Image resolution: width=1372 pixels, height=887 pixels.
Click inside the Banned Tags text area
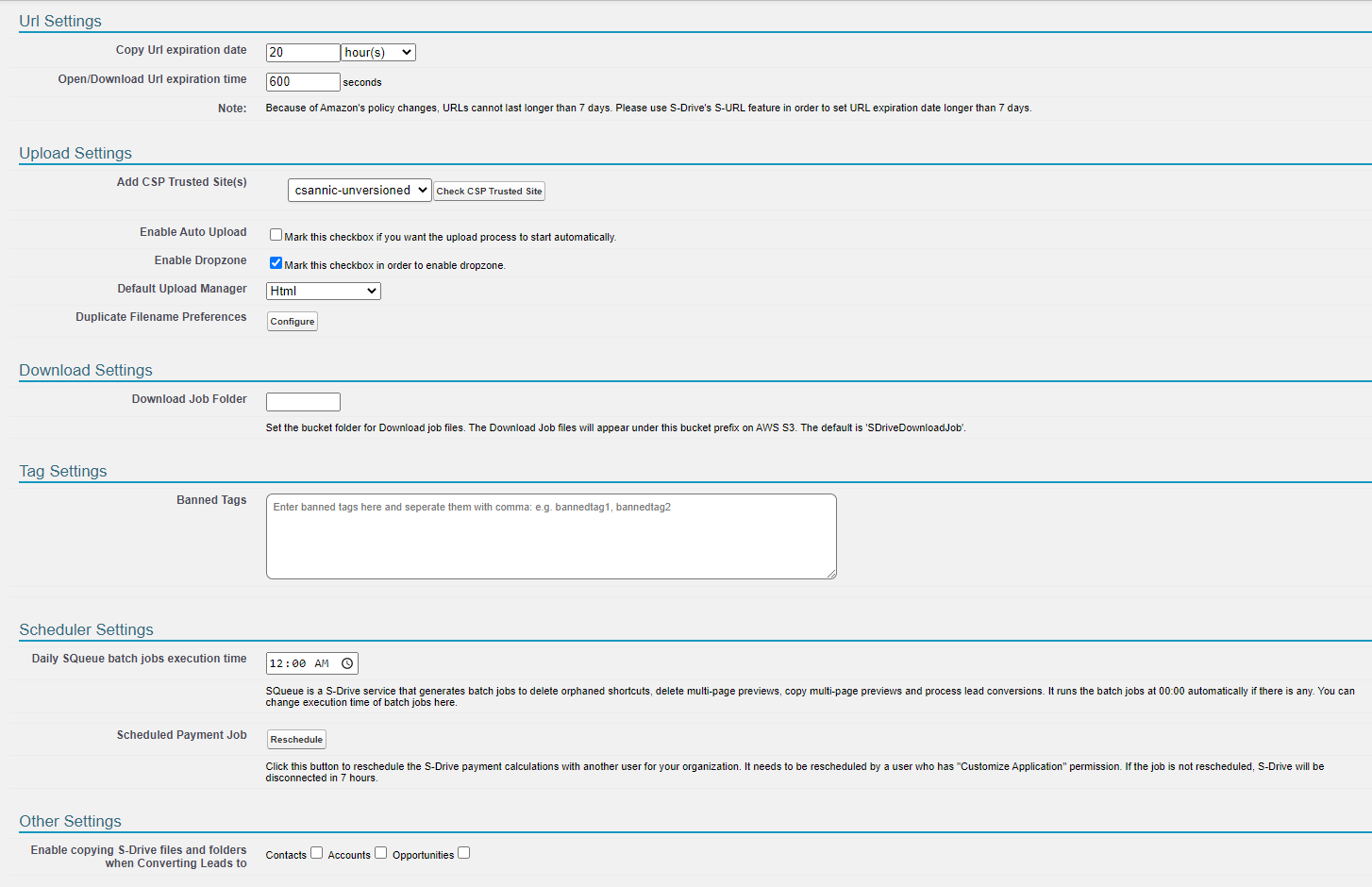point(551,536)
